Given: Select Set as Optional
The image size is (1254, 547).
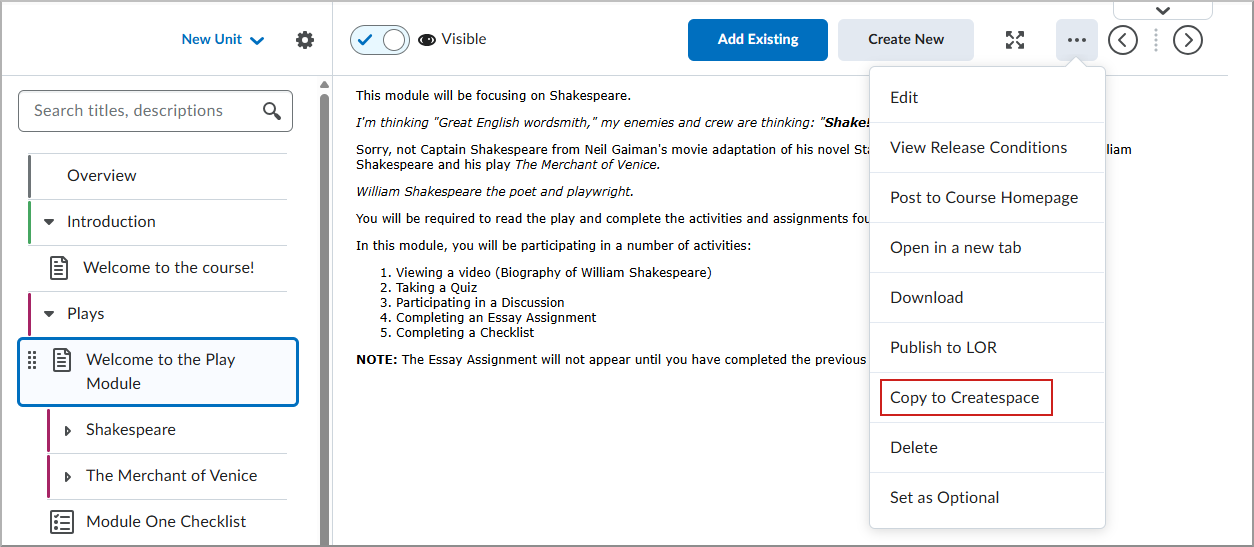Looking at the screenshot, I should (x=987, y=497).
